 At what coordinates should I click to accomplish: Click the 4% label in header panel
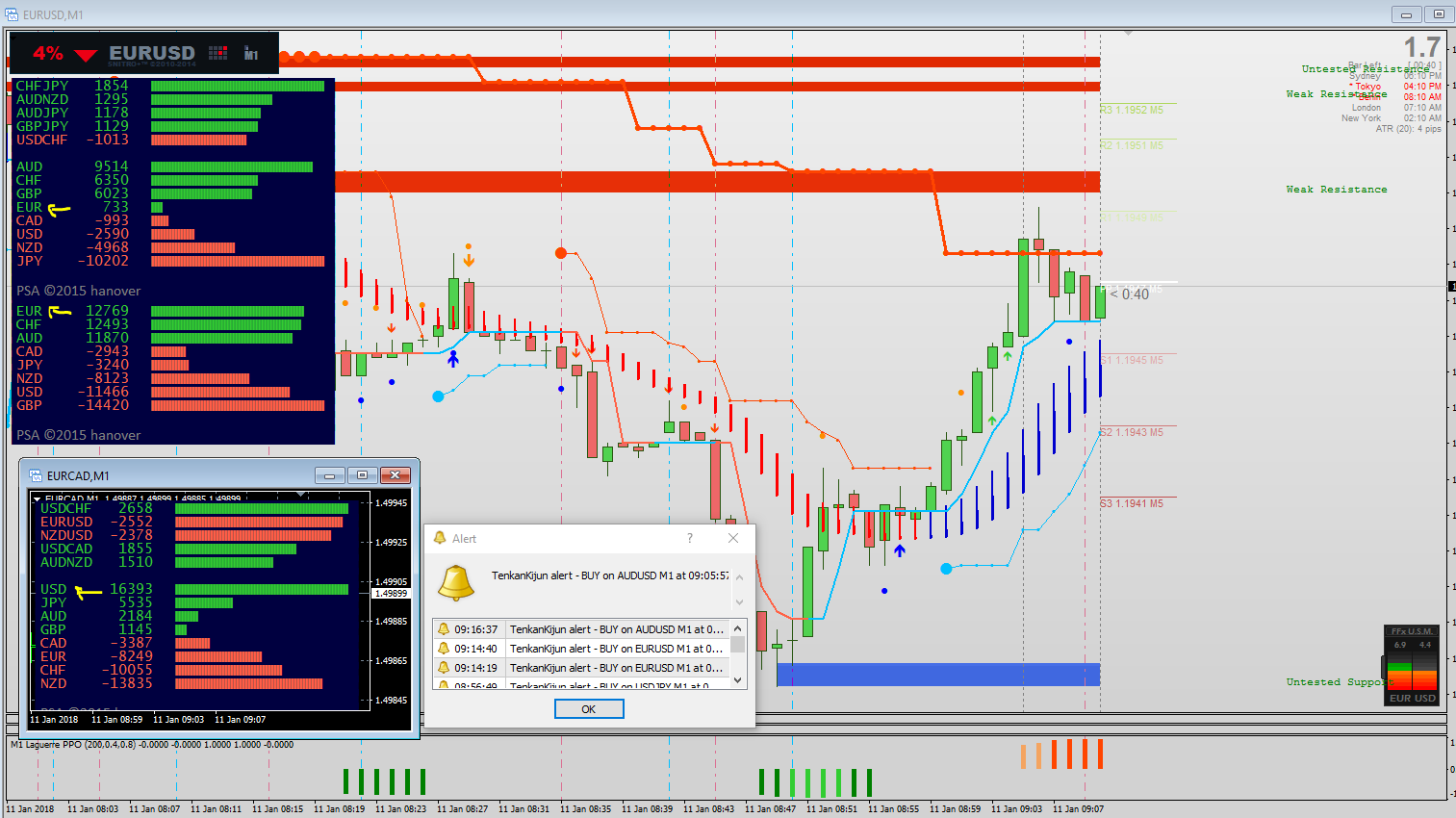48,53
